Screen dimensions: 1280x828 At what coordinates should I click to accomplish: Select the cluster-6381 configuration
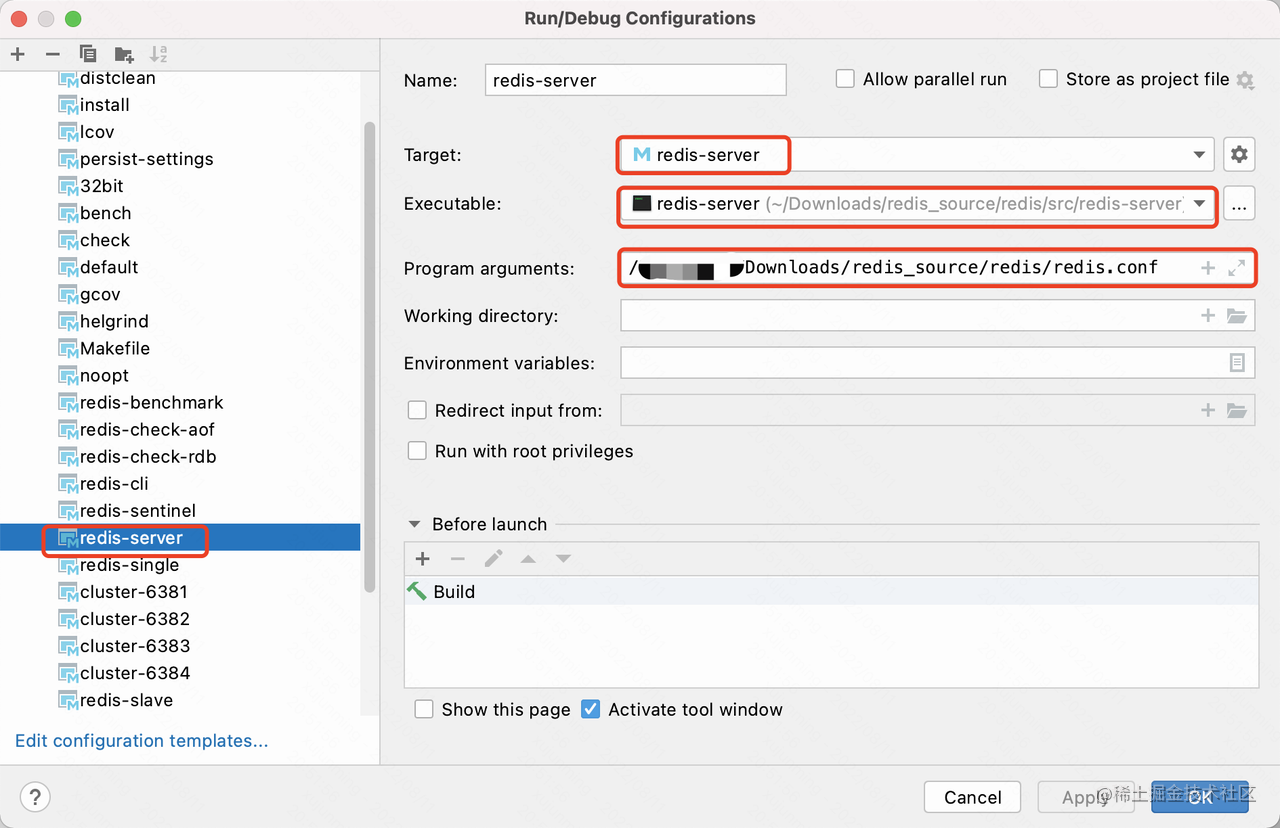pos(133,592)
